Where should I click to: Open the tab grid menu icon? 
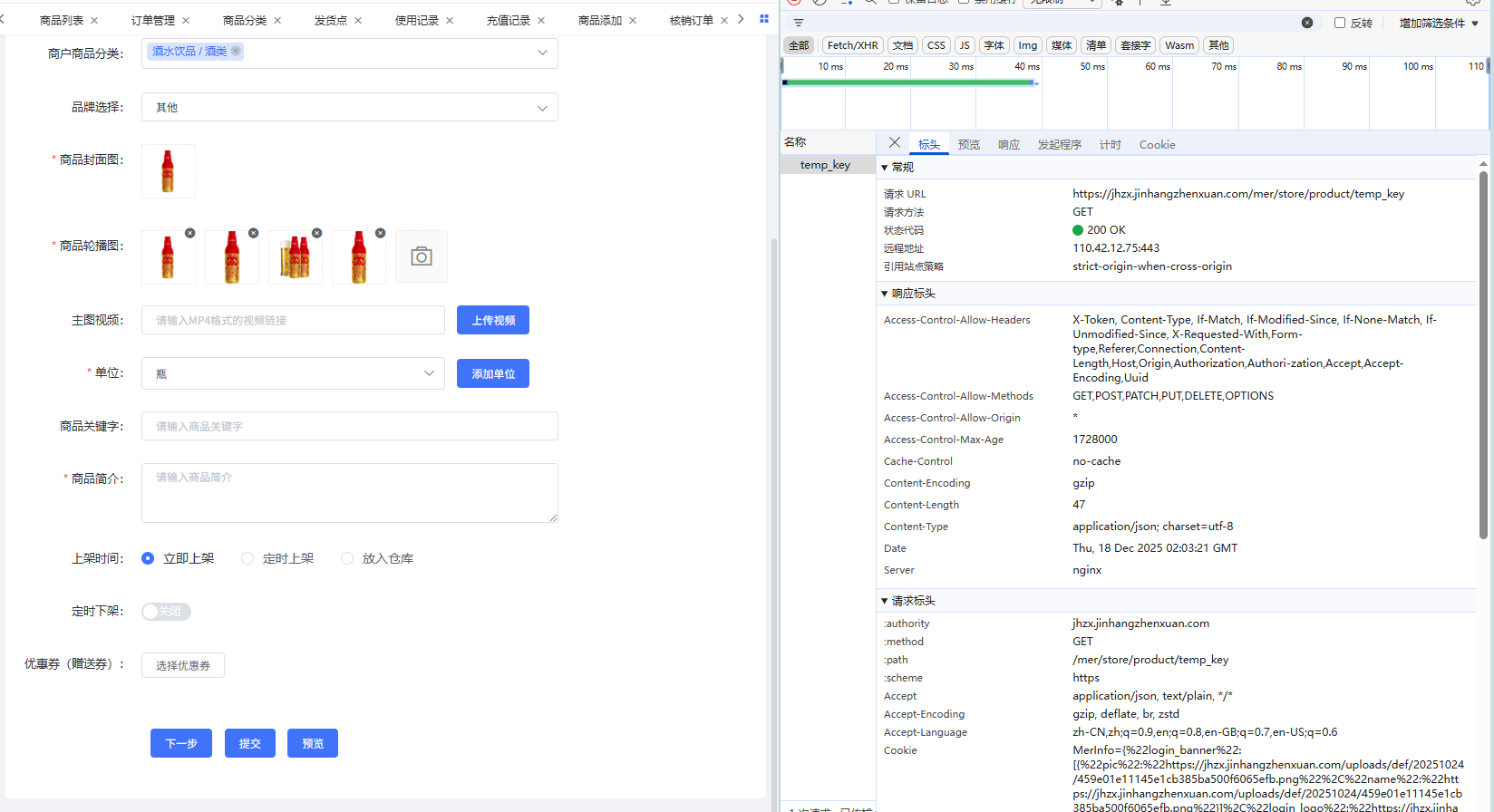763,19
